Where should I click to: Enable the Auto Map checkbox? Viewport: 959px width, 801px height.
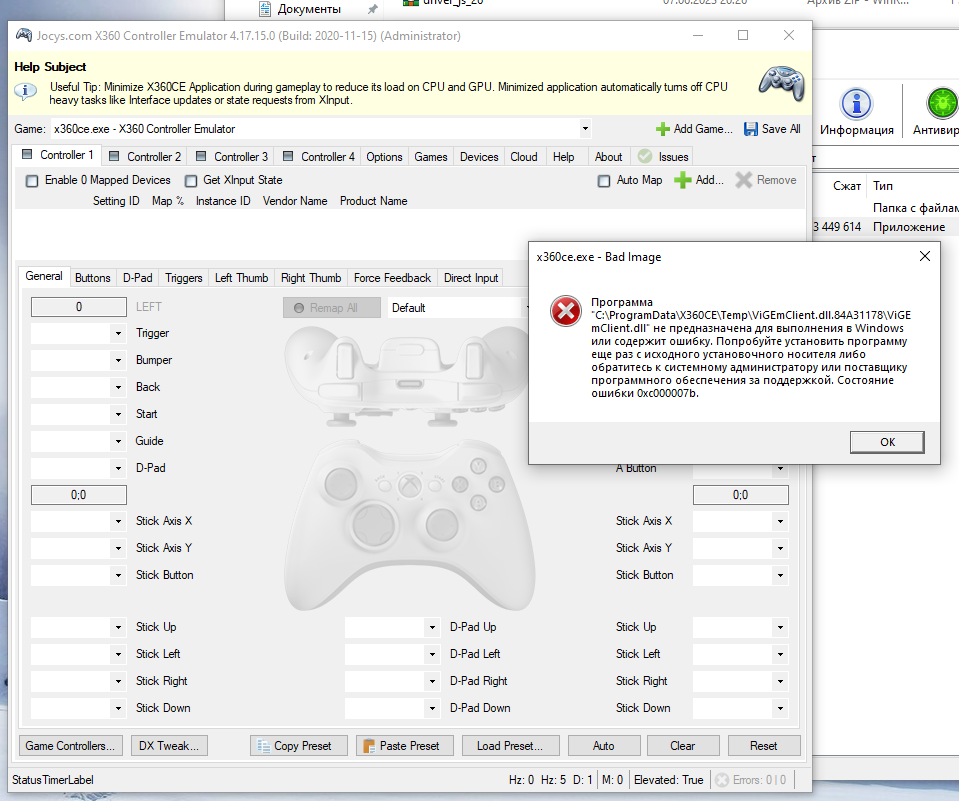point(603,180)
